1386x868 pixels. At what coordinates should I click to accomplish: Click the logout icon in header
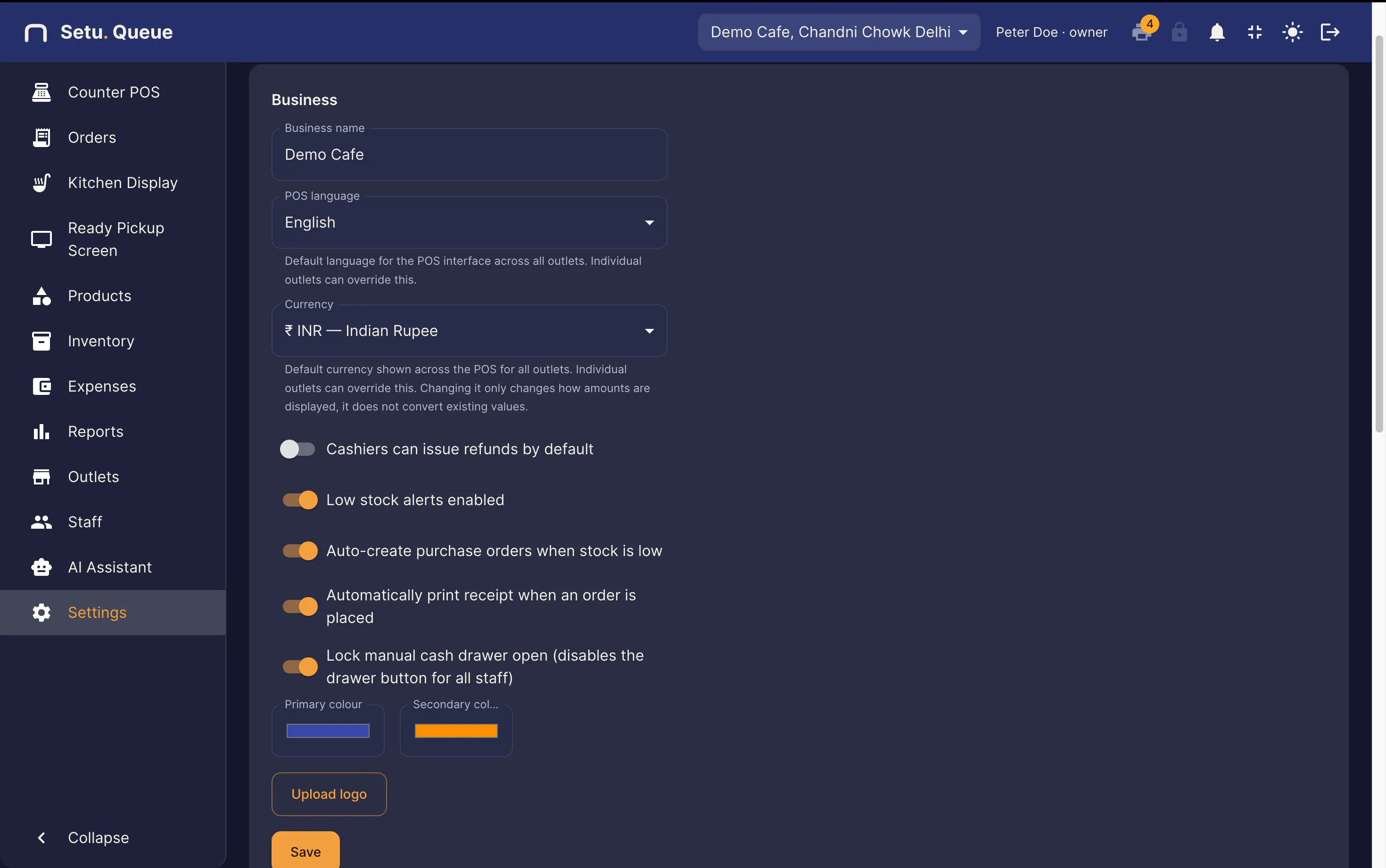tap(1330, 32)
